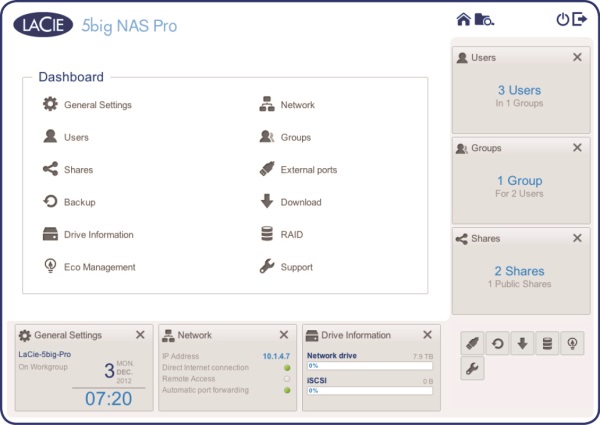Click the 2 Shares link in widget
Image resolution: width=600 pixels, height=425 pixels.
pos(519,271)
